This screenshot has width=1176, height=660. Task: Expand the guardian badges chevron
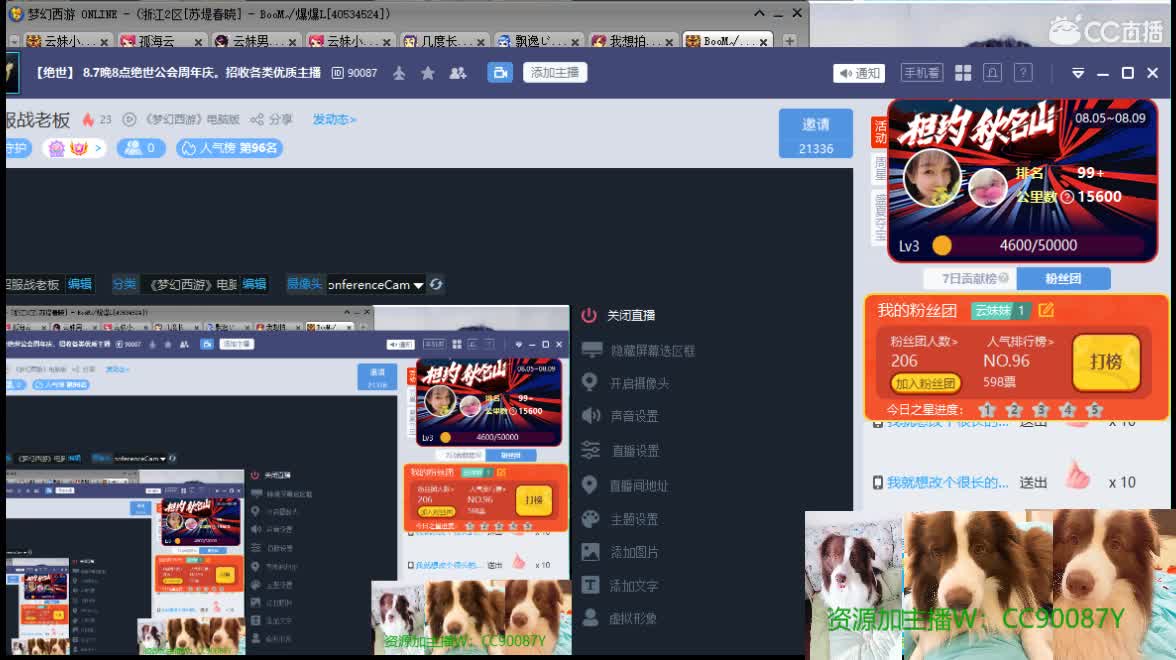(98, 148)
